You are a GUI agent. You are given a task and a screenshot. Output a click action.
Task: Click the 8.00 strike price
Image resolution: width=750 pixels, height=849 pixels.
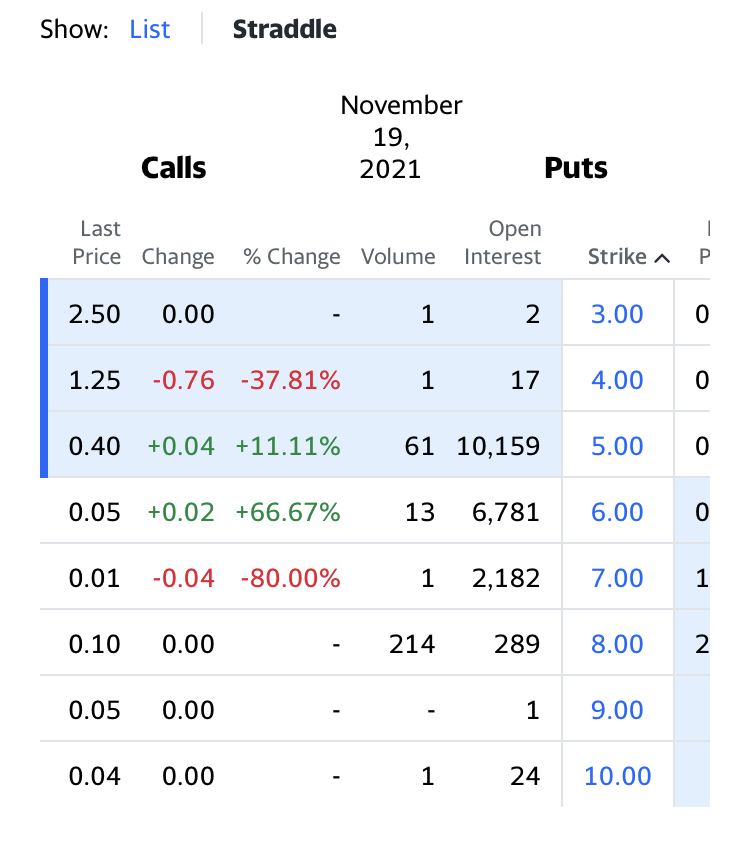click(617, 644)
